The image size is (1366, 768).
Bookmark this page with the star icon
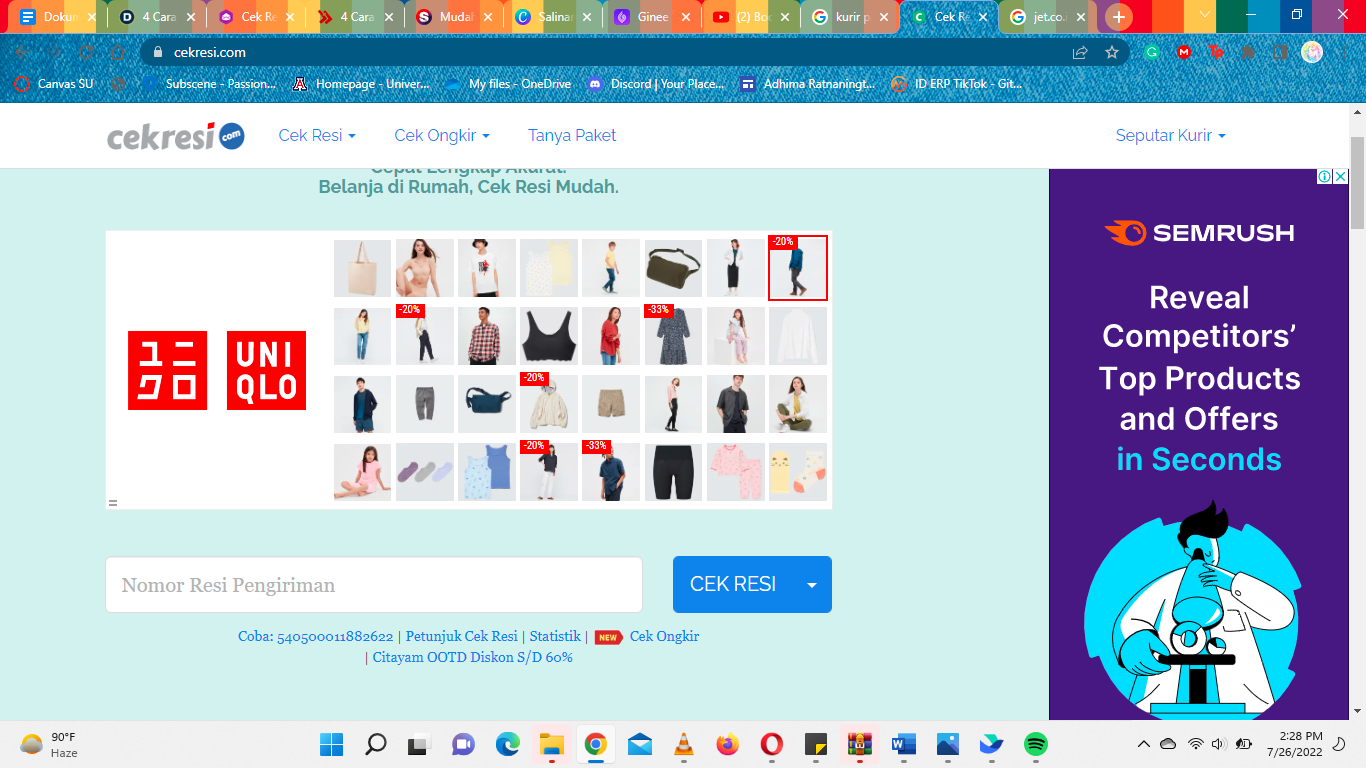click(x=1112, y=52)
